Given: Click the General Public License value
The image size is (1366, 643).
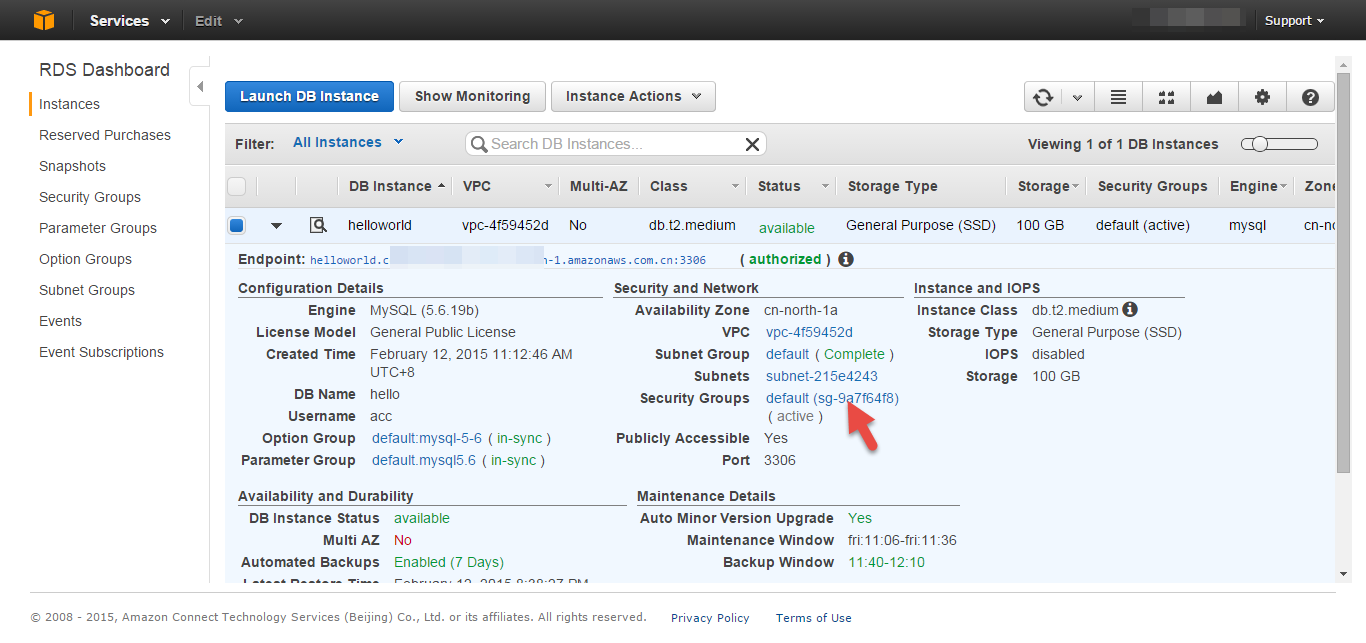Looking at the screenshot, I should tap(443, 332).
